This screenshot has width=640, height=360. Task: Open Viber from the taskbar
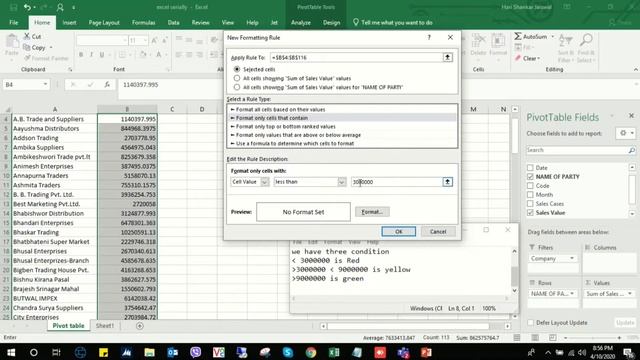[196, 352]
